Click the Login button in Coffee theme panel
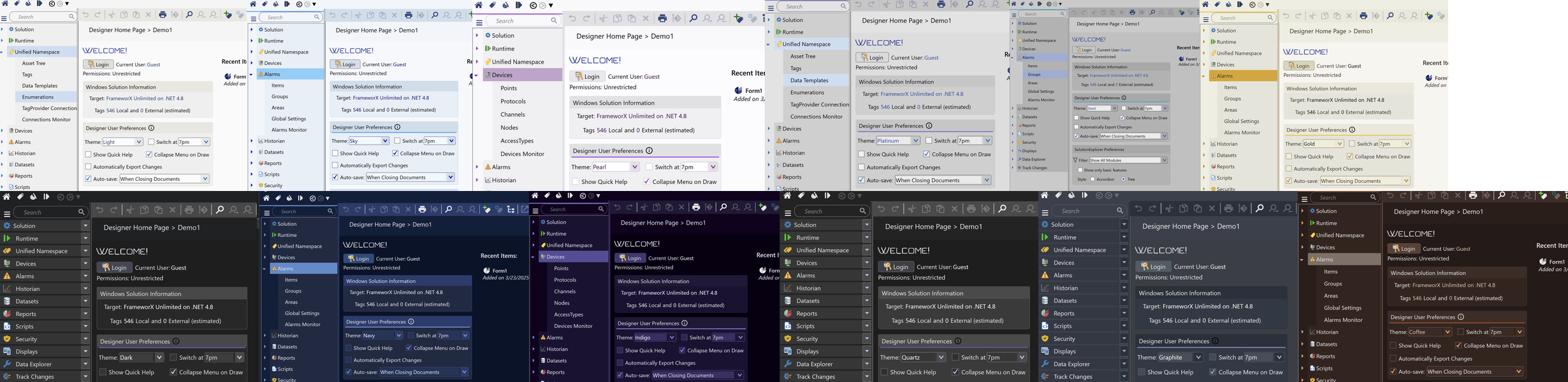The height and width of the screenshot is (382, 1568). pos(1404,249)
